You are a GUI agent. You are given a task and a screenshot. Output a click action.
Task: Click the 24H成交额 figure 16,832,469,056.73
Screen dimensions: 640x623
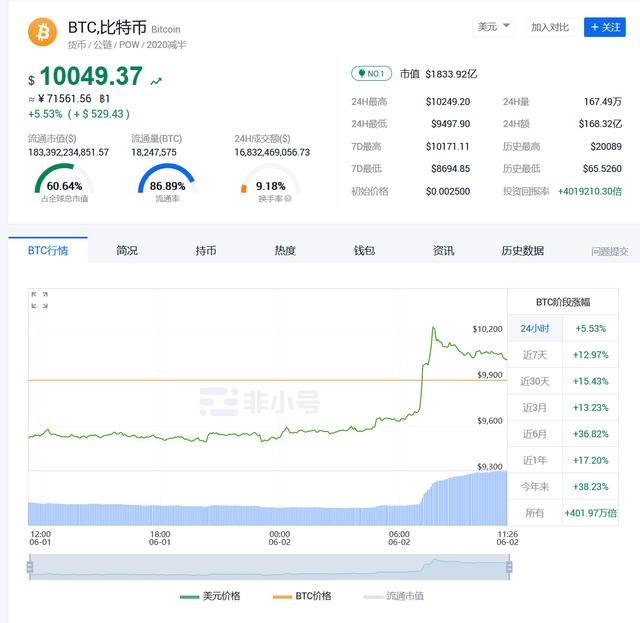272,153
